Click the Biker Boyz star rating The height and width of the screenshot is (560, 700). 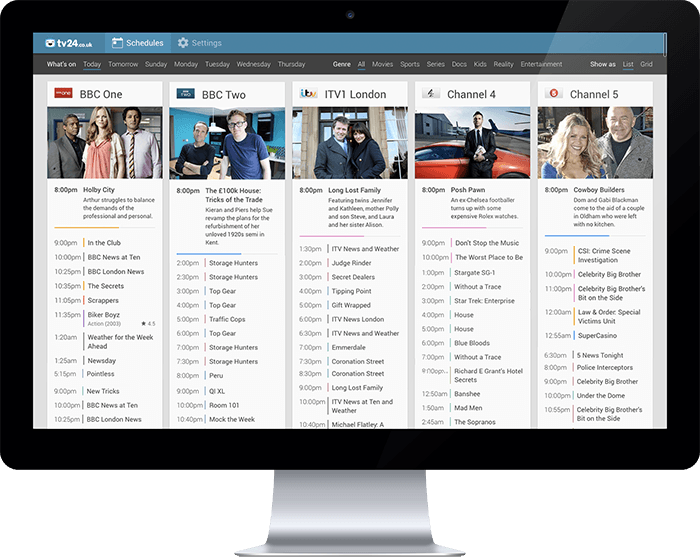point(148,324)
